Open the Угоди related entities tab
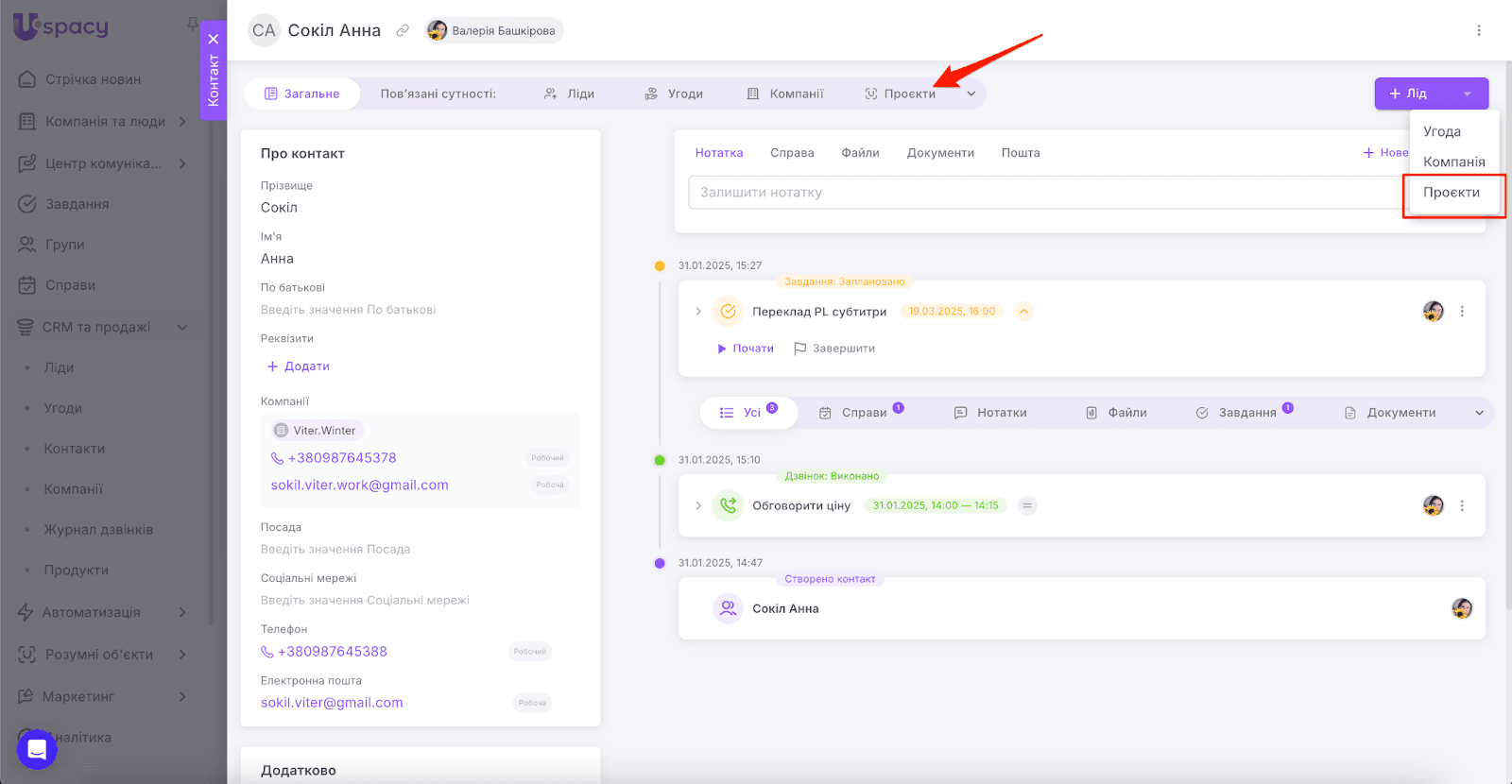 pyautogui.click(x=674, y=94)
